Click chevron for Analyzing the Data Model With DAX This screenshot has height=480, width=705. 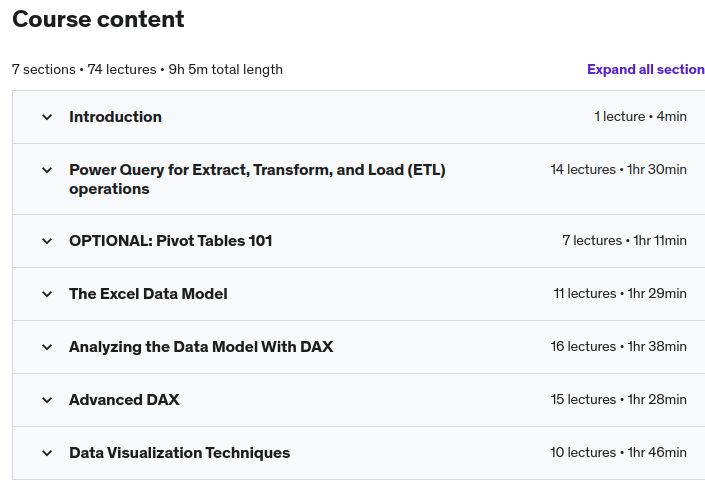coord(47,347)
